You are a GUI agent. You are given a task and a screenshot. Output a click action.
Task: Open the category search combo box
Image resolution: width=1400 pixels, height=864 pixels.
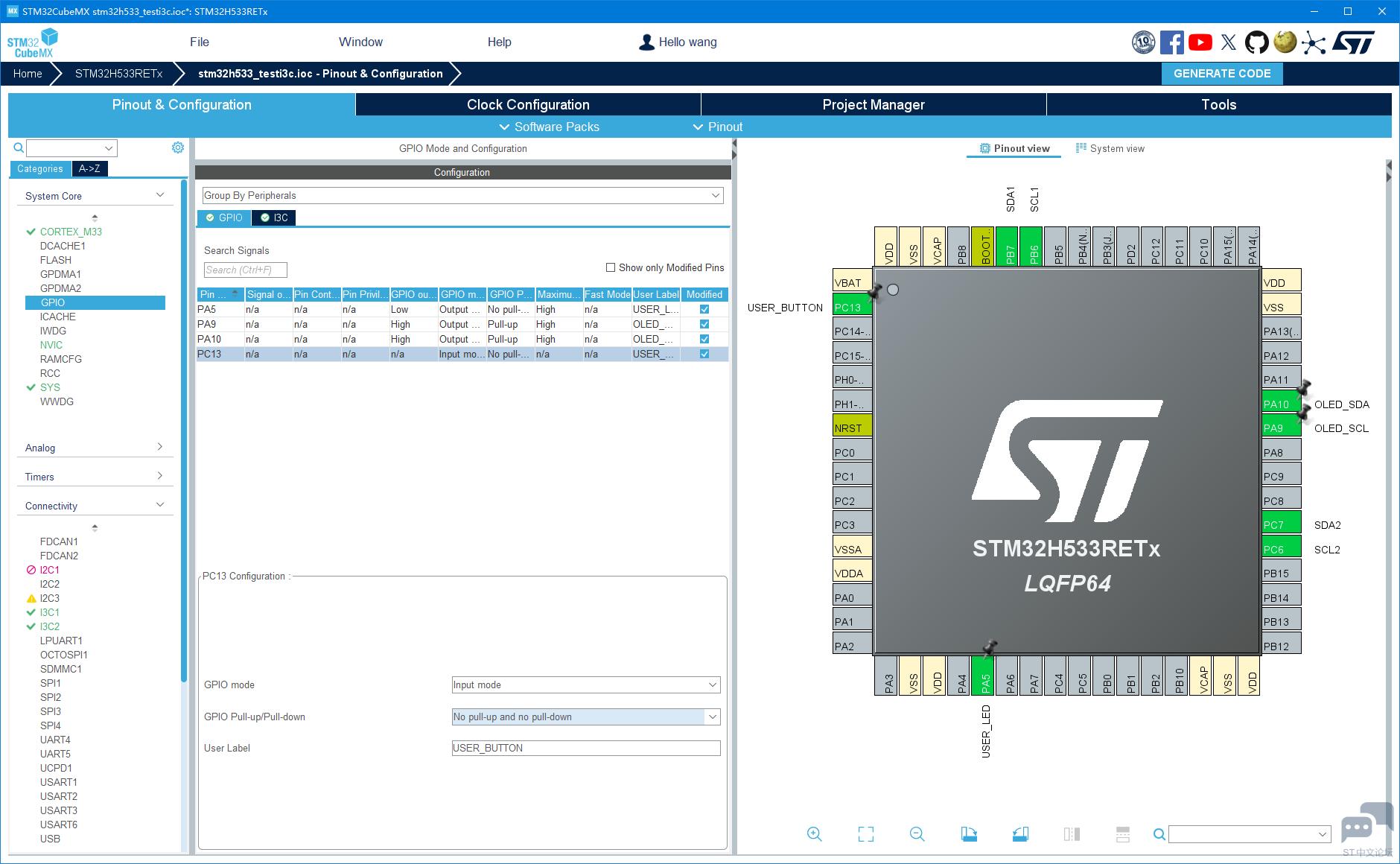(72, 147)
